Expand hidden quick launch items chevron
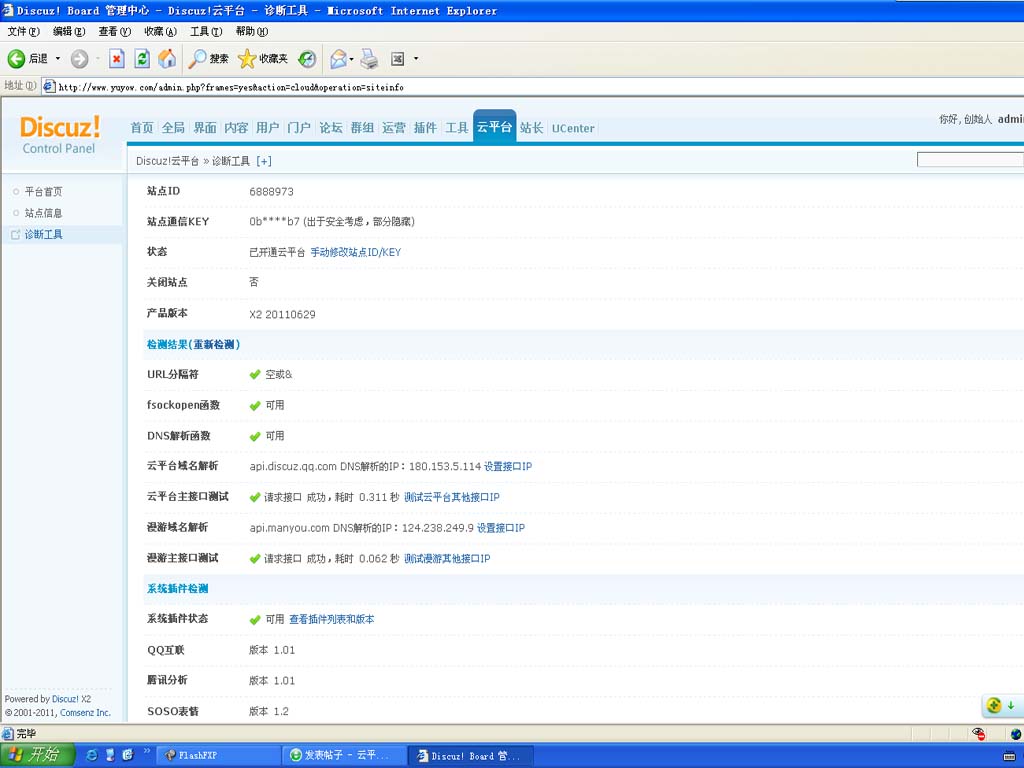Viewport: 1024px width, 768px height. point(146,752)
